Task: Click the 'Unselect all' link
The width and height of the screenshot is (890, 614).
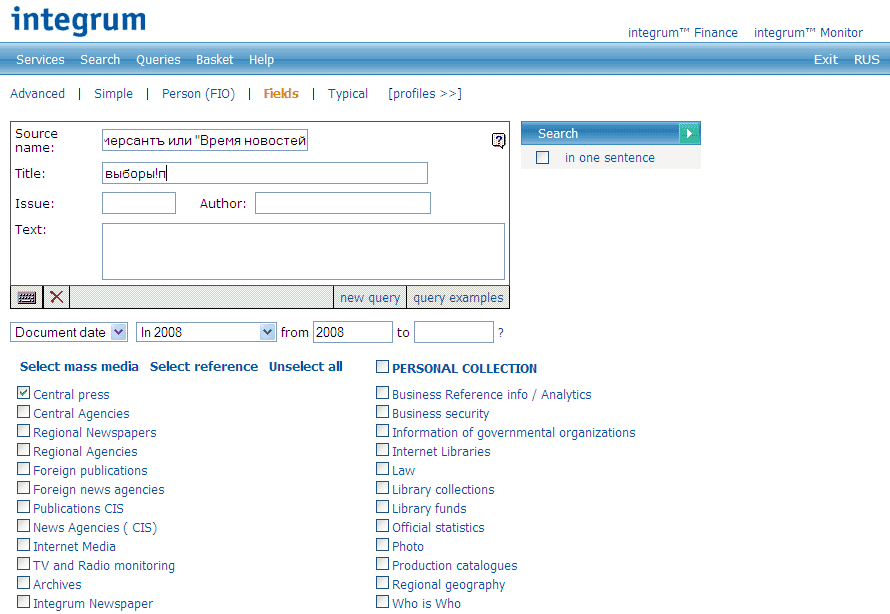Action: pyautogui.click(x=305, y=367)
